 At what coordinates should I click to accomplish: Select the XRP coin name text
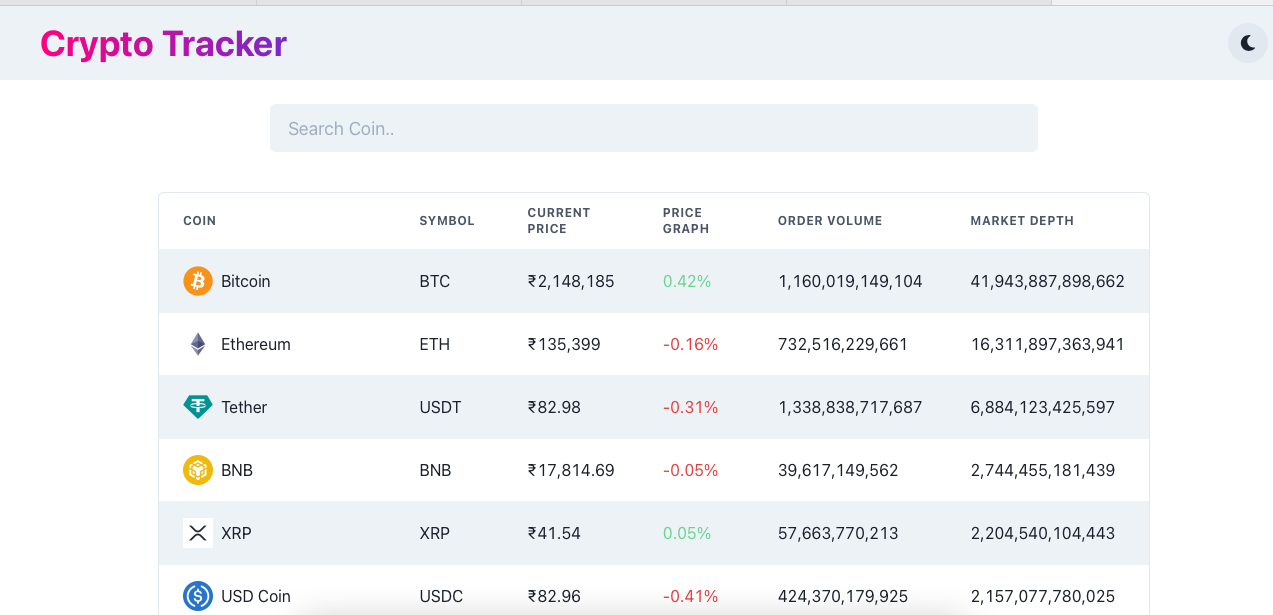[x=236, y=533]
